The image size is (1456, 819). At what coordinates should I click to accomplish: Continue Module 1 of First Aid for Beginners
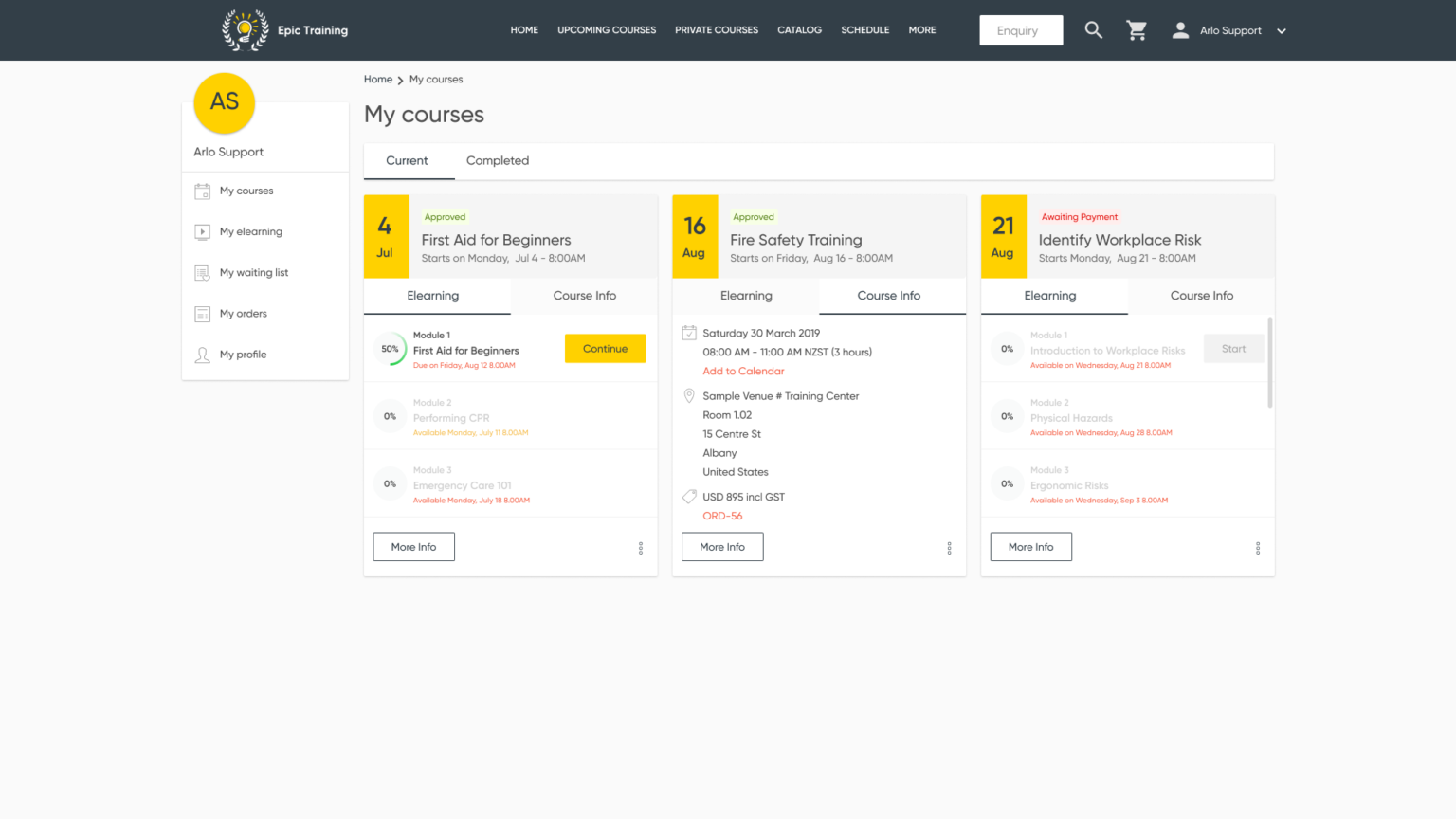click(x=605, y=348)
